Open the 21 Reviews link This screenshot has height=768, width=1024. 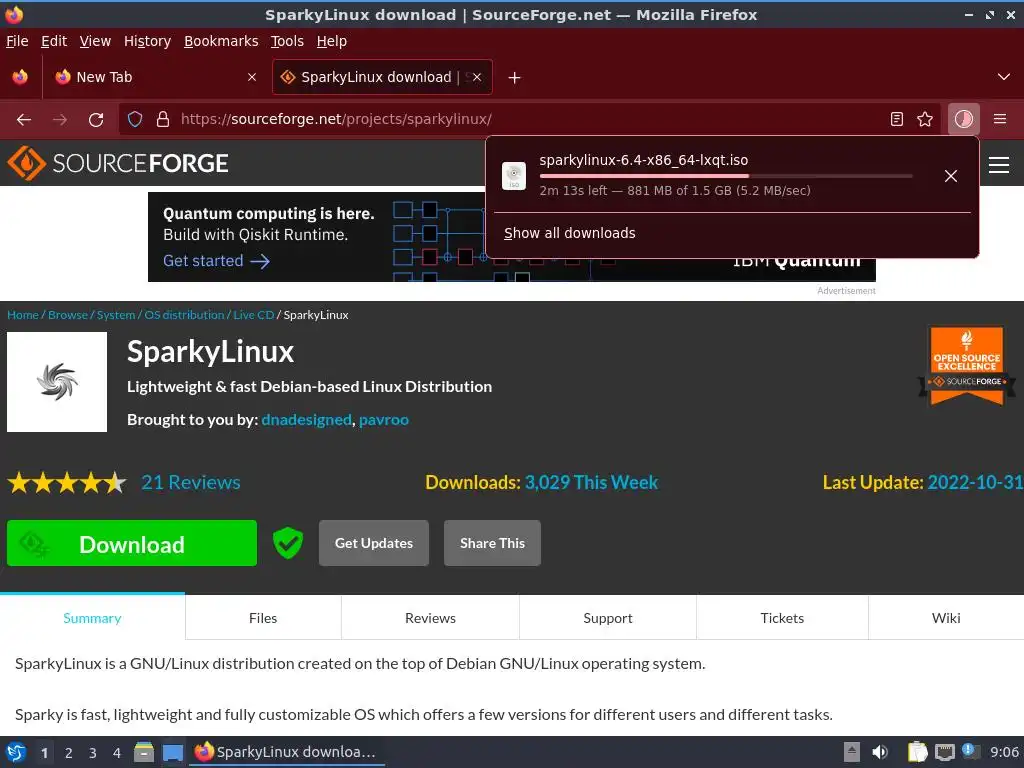191,483
